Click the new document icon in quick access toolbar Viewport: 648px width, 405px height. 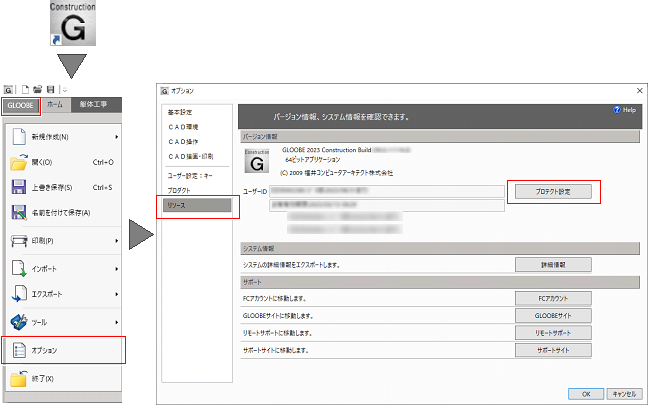pyautogui.click(x=26, y=89)
